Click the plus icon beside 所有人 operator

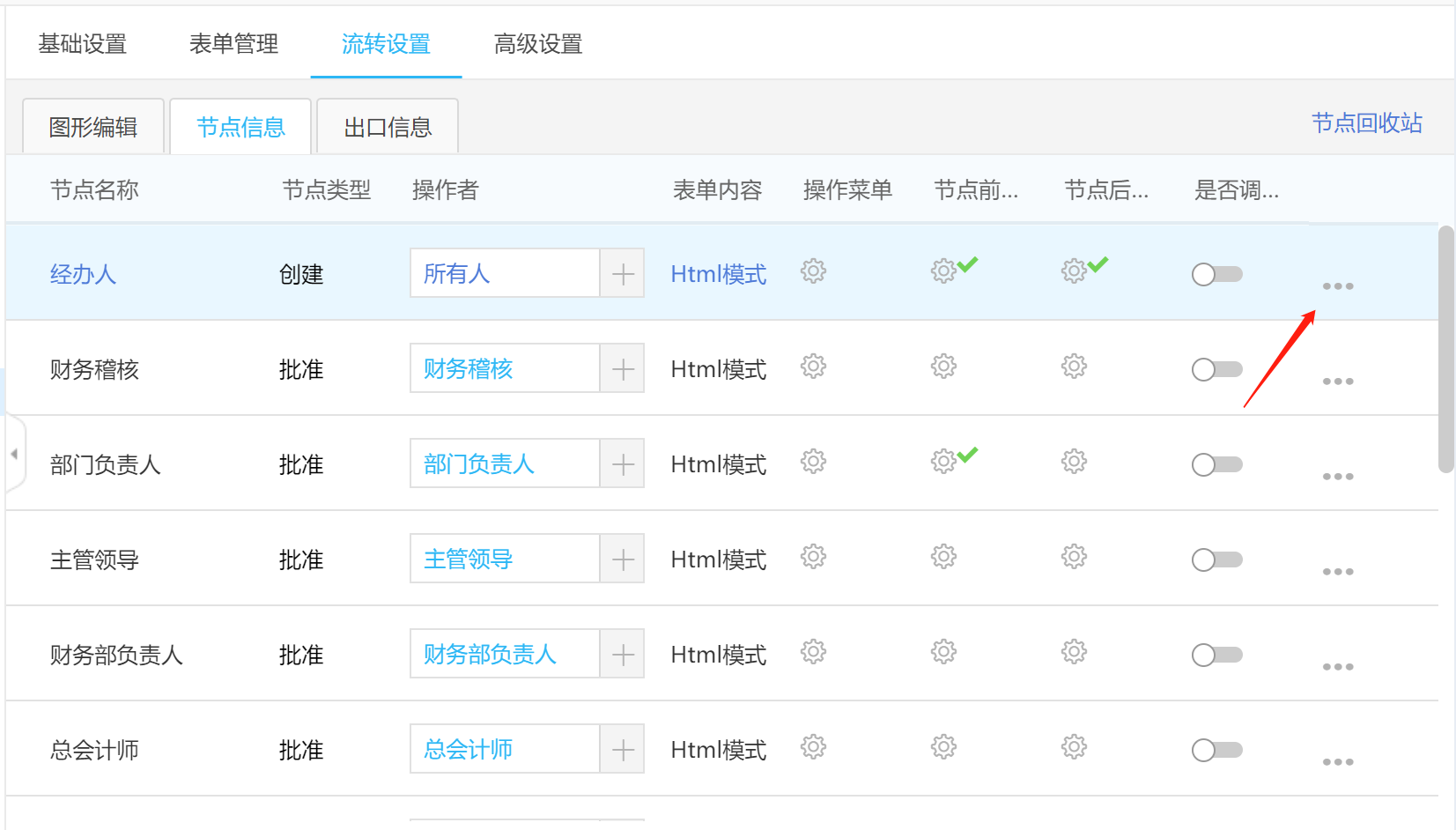pyautogui.click(x=623, y=274)
